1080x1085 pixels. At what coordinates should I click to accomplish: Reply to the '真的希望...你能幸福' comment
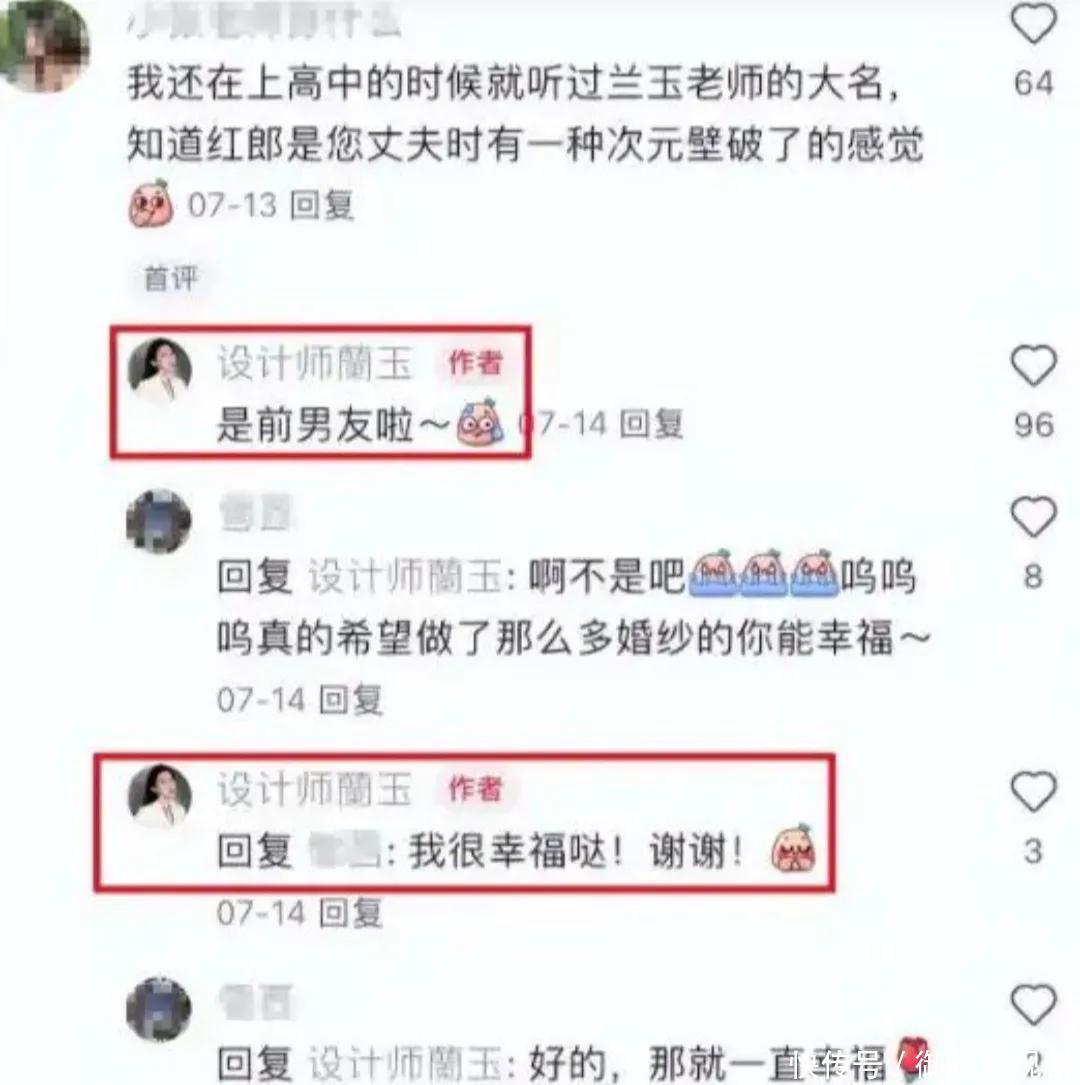[x=350, y=700]
